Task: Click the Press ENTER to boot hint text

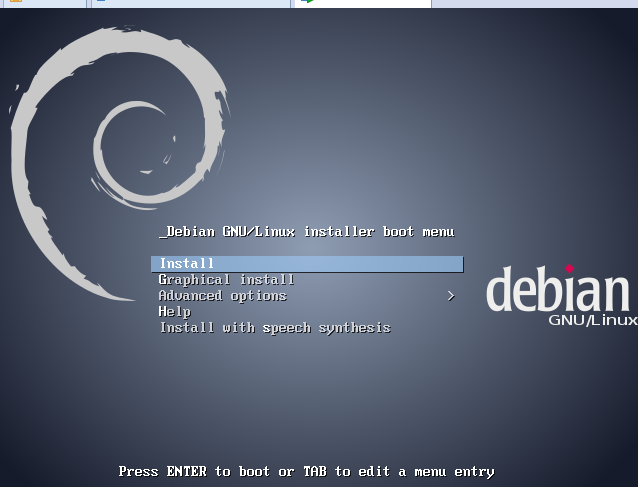Action: (306, 472)
